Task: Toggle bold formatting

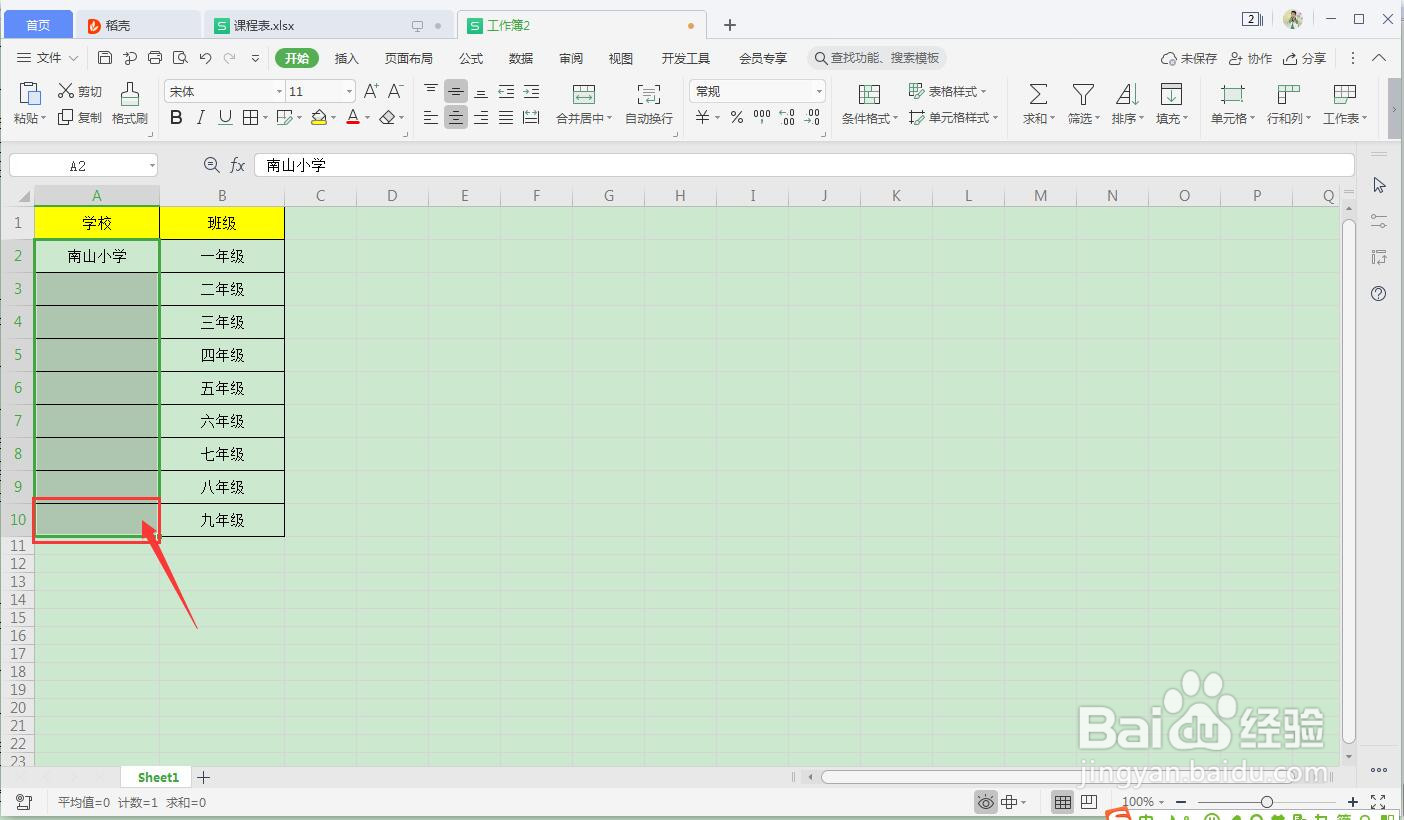Action: (176, 117)
